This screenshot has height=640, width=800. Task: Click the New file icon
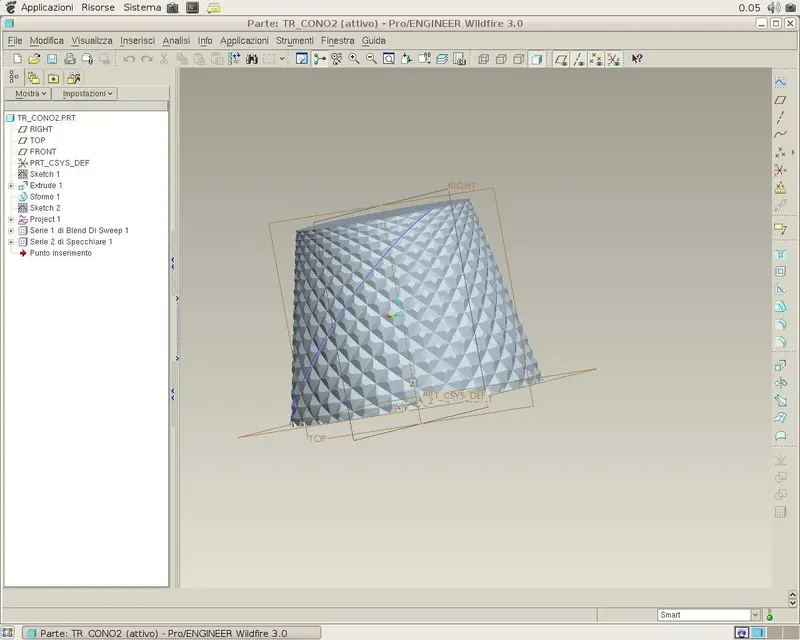(17, 59)
